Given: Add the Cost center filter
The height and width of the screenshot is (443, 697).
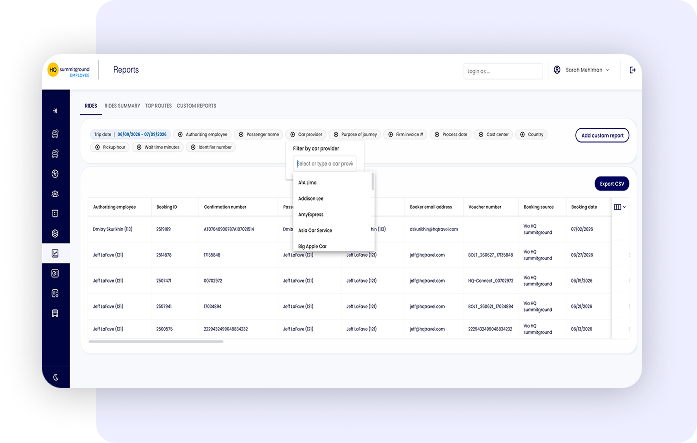Looking at the screenshot, I should pos(493,134).
